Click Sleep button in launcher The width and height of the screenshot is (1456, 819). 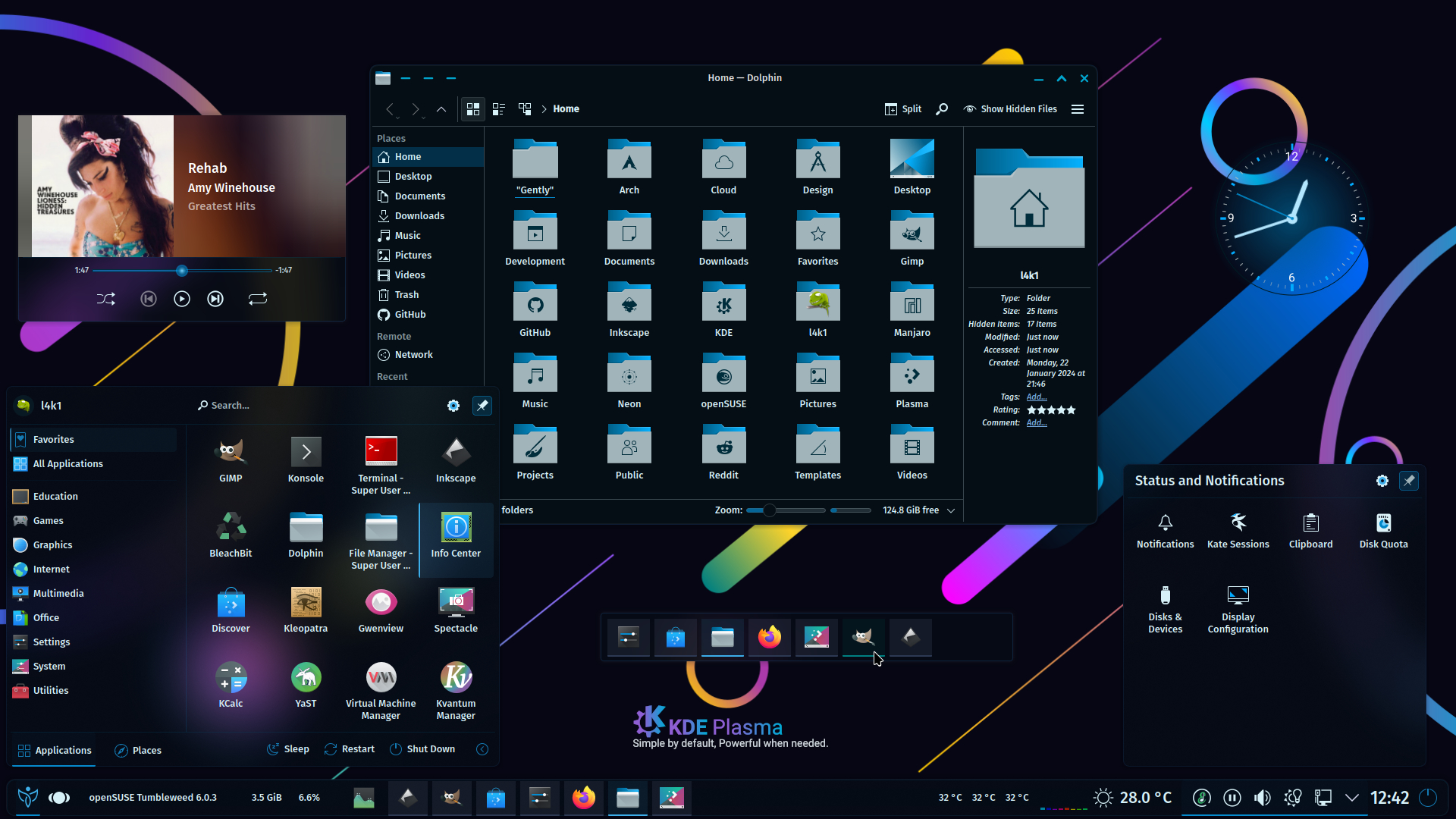tap(288, 749)
